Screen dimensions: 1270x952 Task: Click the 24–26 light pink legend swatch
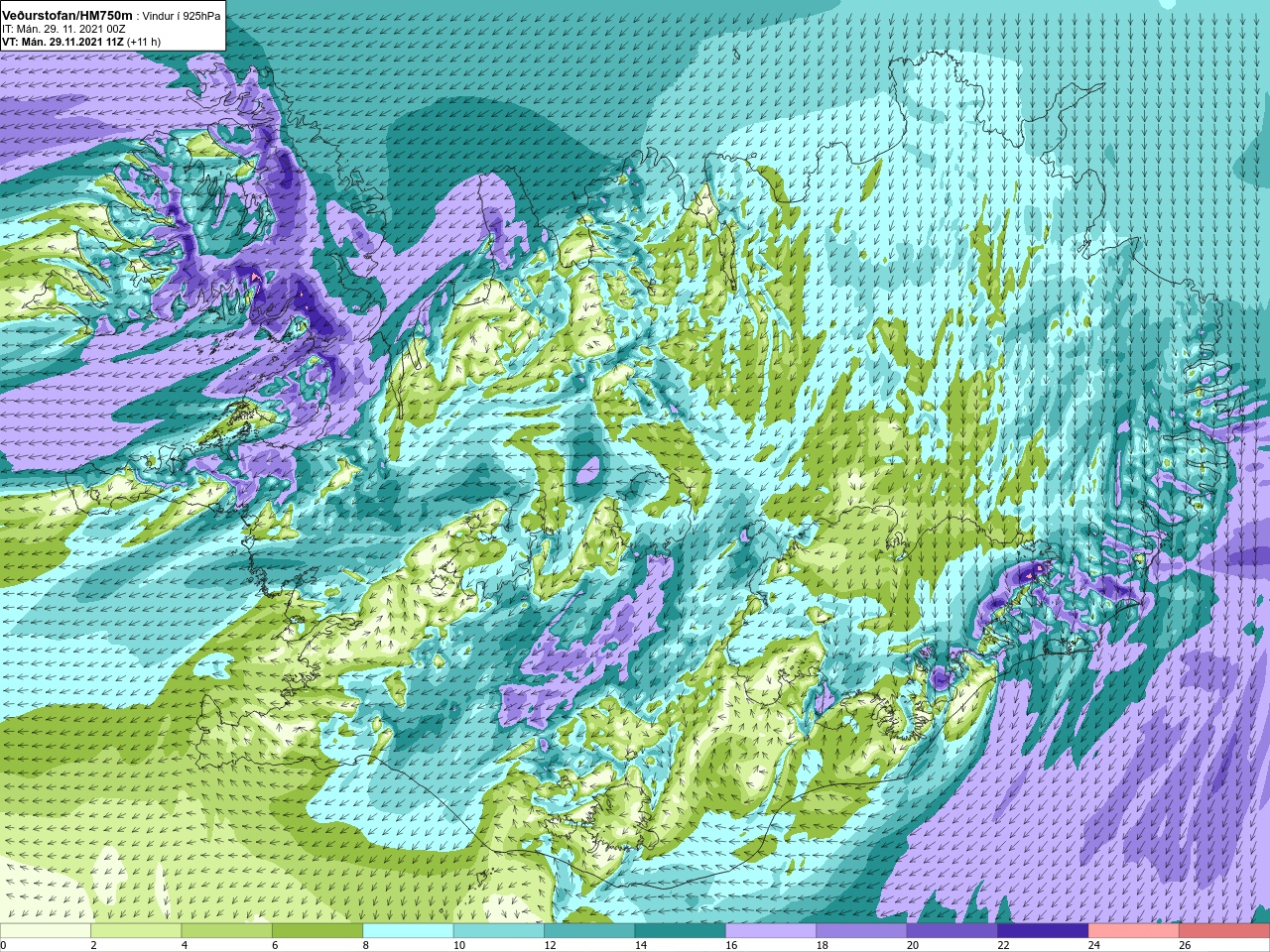pyautogui.click(x=1134, y=931)
